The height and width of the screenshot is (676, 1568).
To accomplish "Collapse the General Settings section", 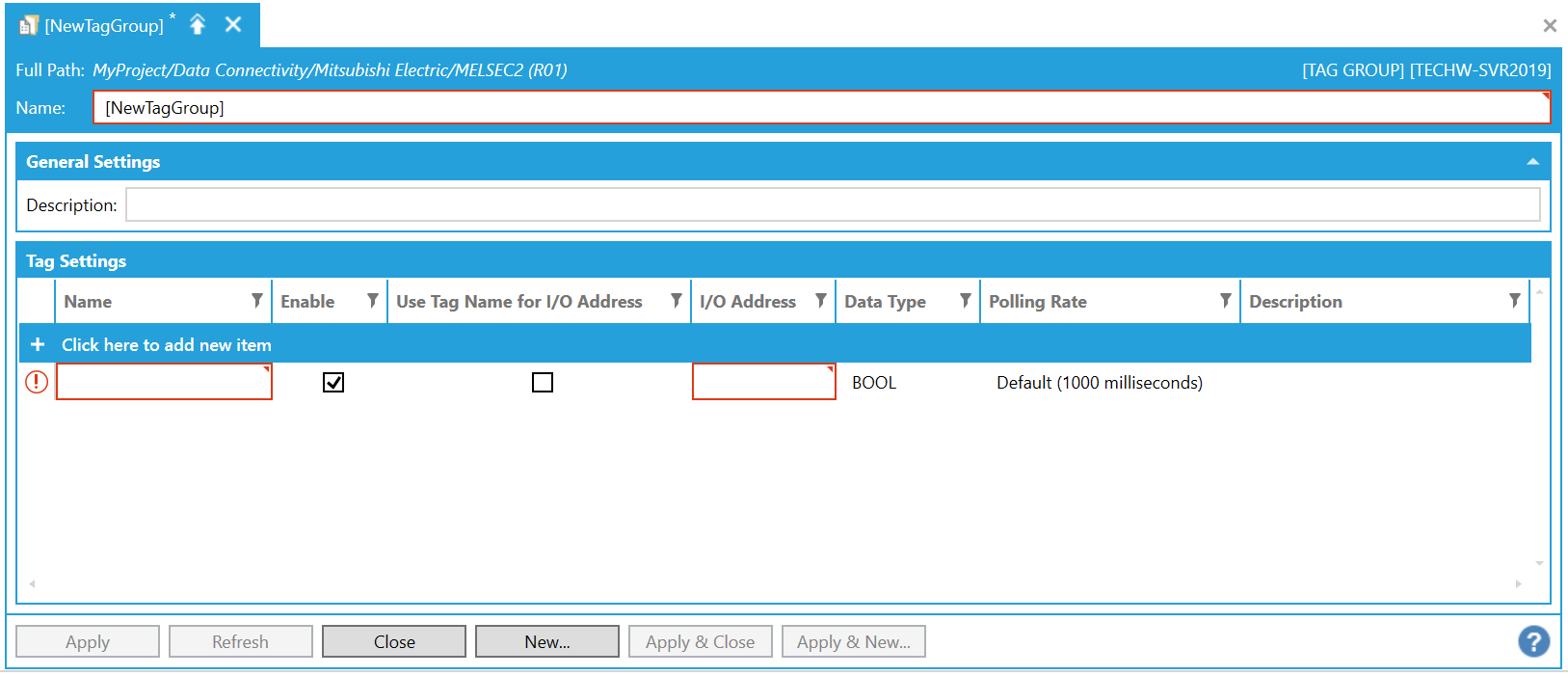I will coord(1532,162).
